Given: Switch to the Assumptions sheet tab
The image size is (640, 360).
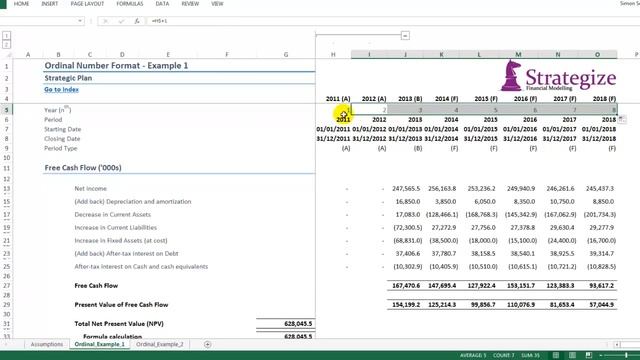Looking at the screenshot, I should tap(47, 344).
